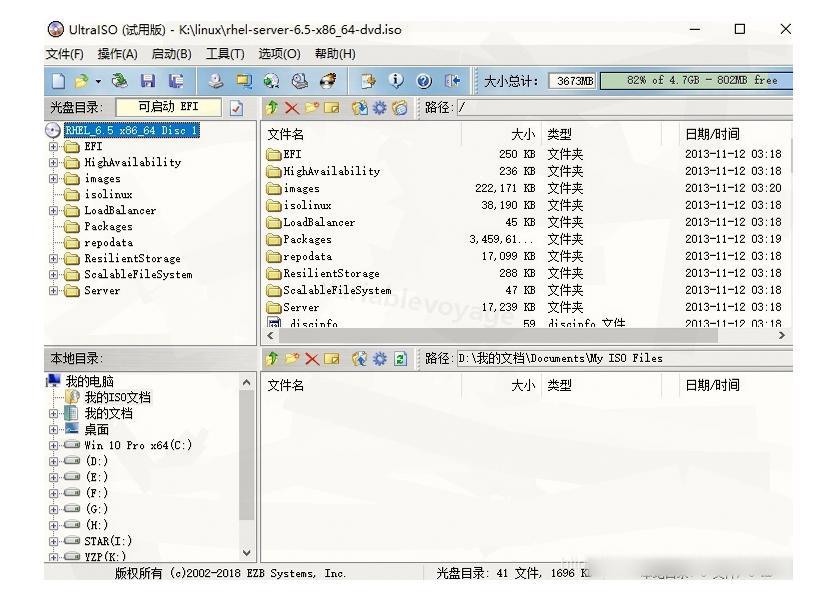Click gear icon in disc pane toolbar
Image resolution: width=837 pixels, height=601 pixels.
pyautogui.click(x=379, y=108)
